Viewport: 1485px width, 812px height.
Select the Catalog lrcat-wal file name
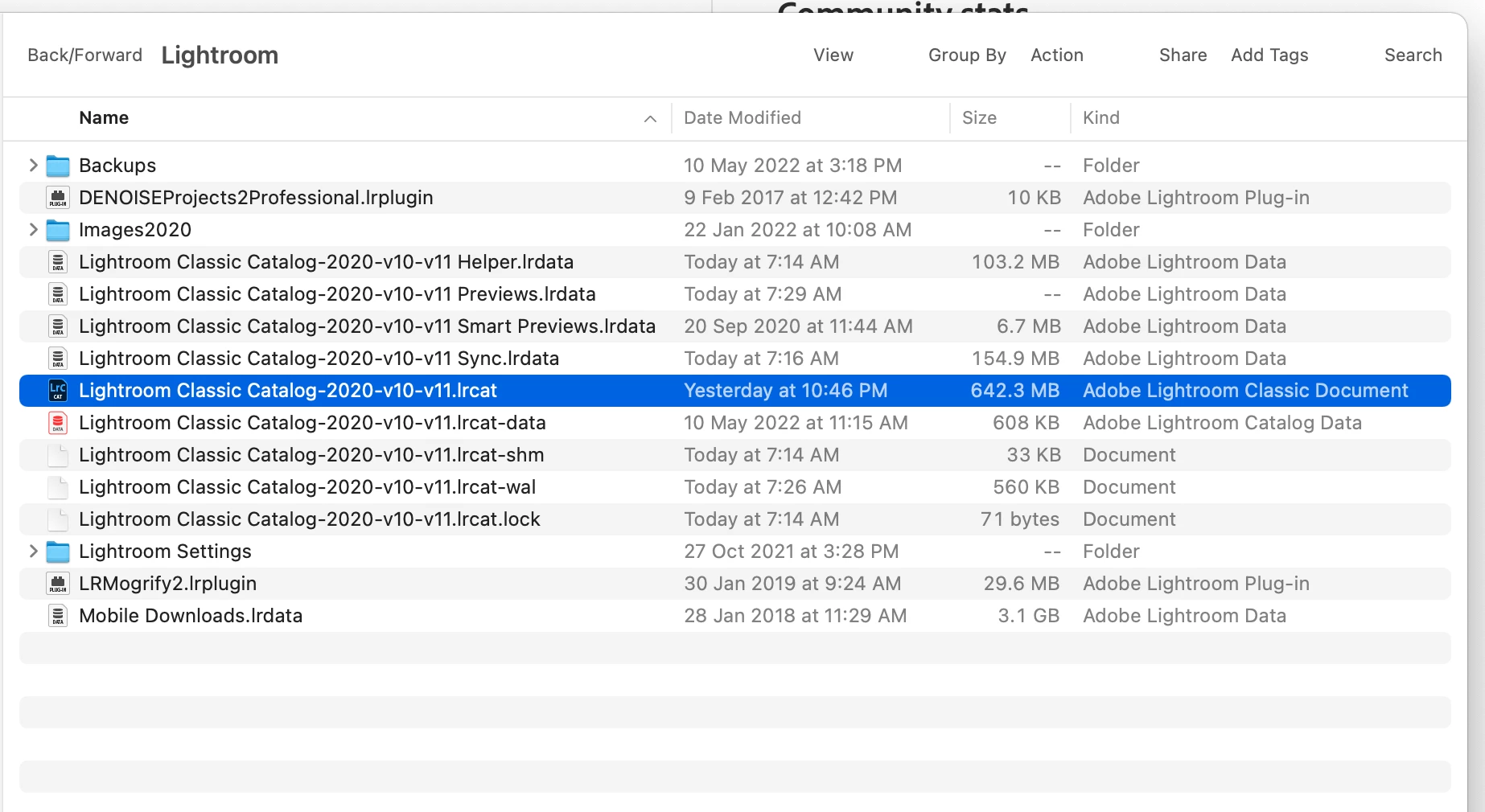[x=307, y=487]
